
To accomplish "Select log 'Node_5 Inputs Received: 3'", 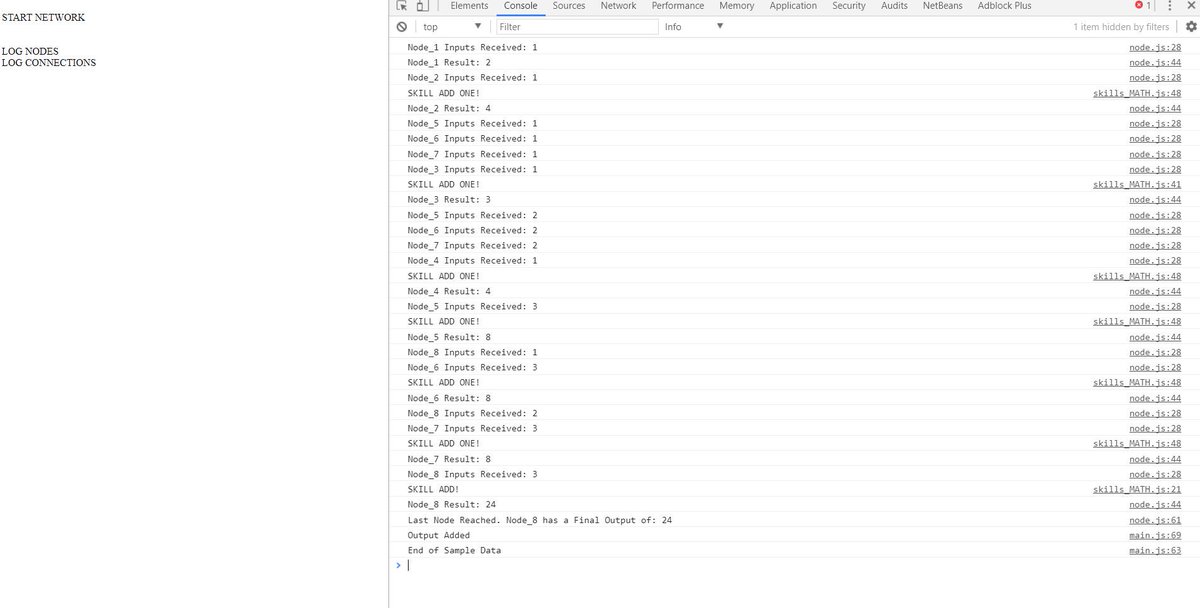I will click(472, 306).
